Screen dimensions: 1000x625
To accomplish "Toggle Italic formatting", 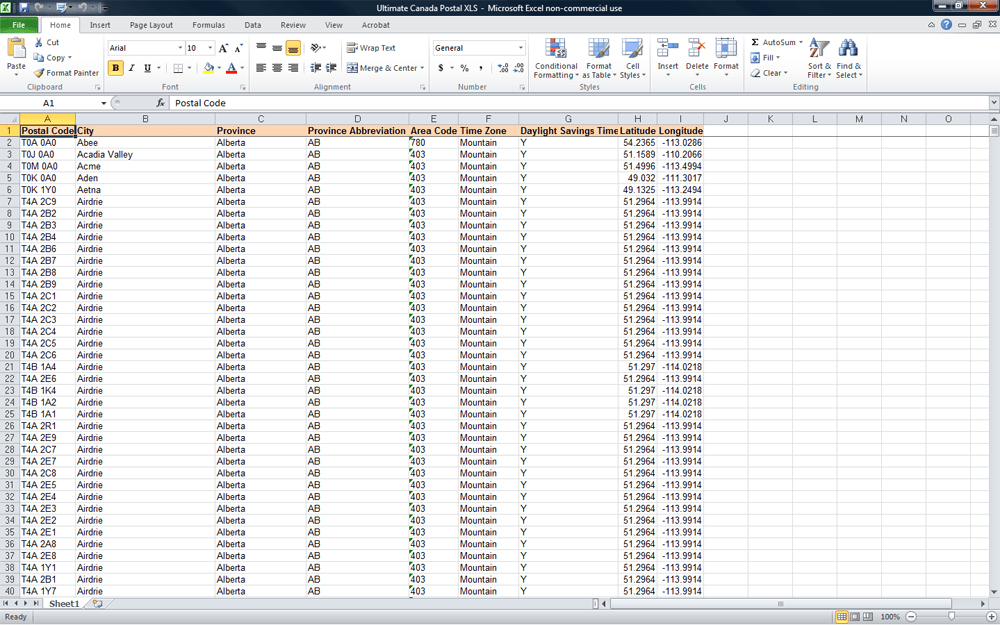I will 131,68.
